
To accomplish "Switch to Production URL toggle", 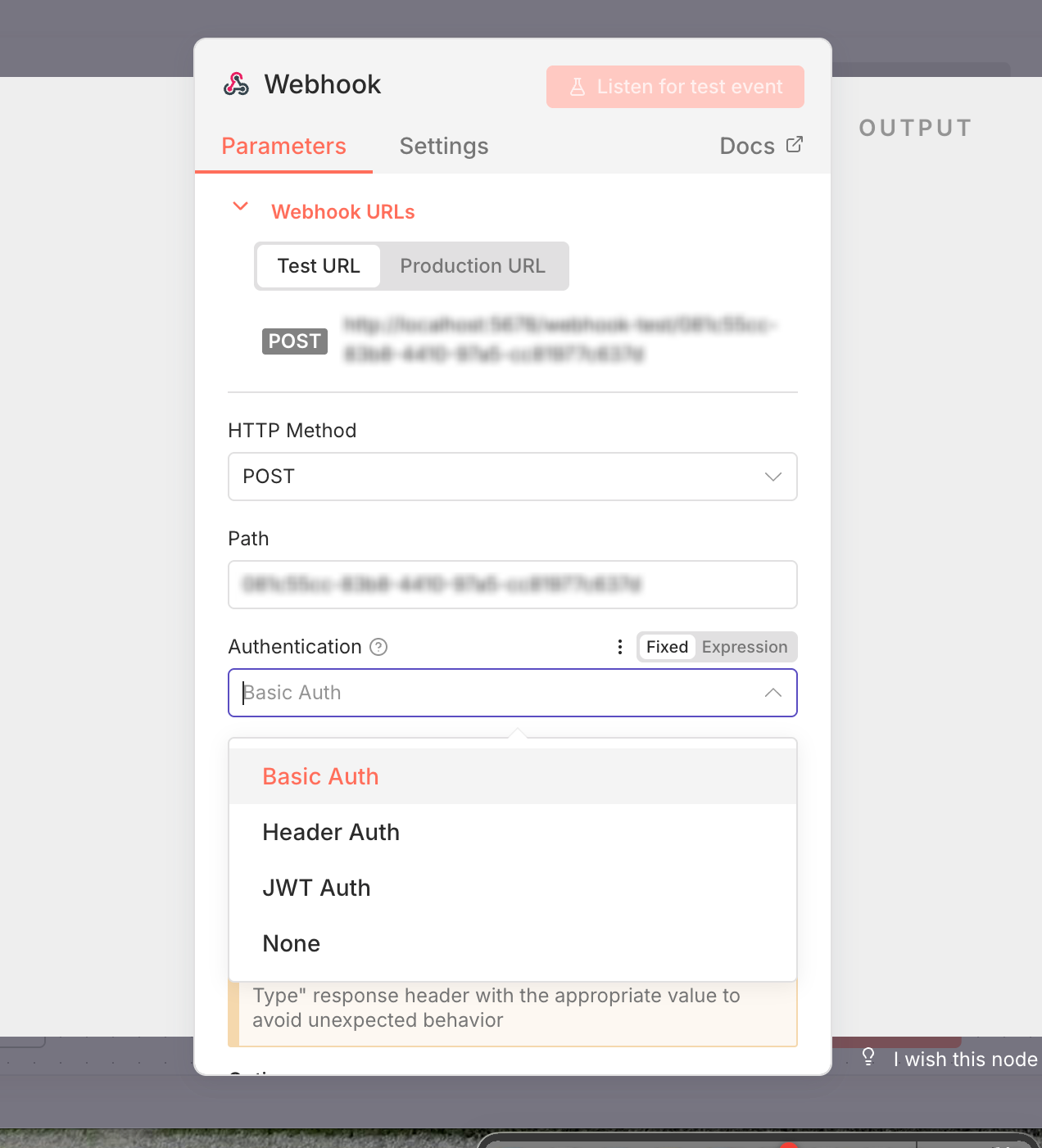I will pyautogui.click(x=472, y=266).
